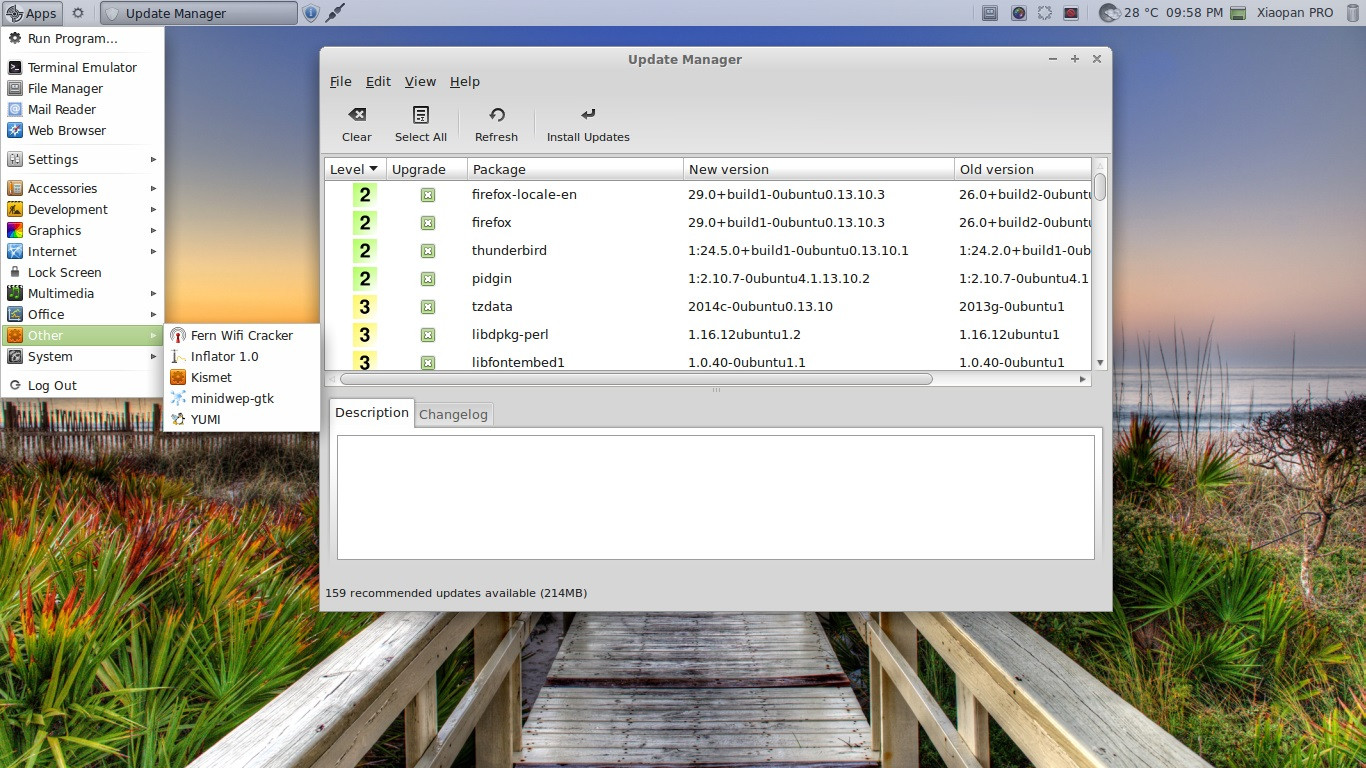Open the Edit menu in Update Manager
1366x768 pixels.
pyautogui.click(x=378, y=82)
